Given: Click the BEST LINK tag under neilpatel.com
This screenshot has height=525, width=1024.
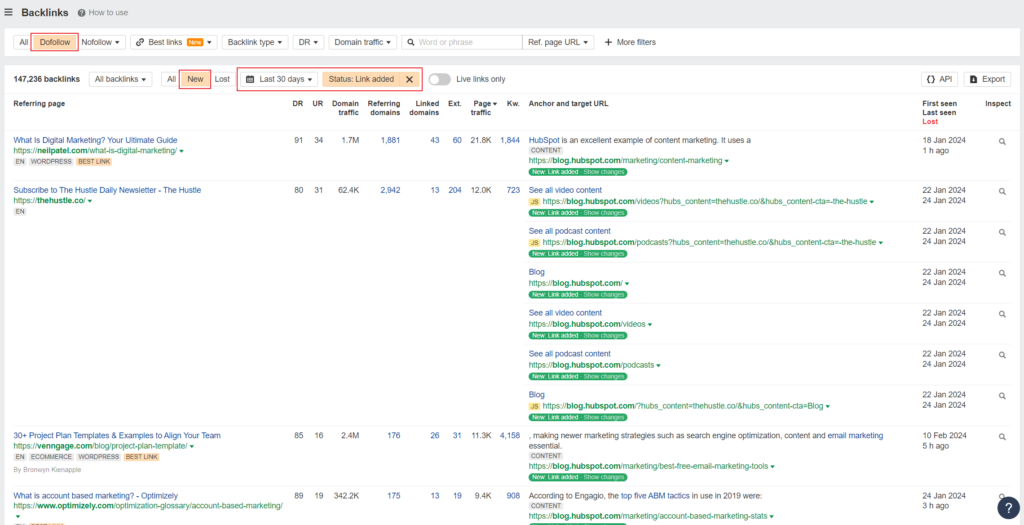Looking at the screenshot, I should pos(94,161).
